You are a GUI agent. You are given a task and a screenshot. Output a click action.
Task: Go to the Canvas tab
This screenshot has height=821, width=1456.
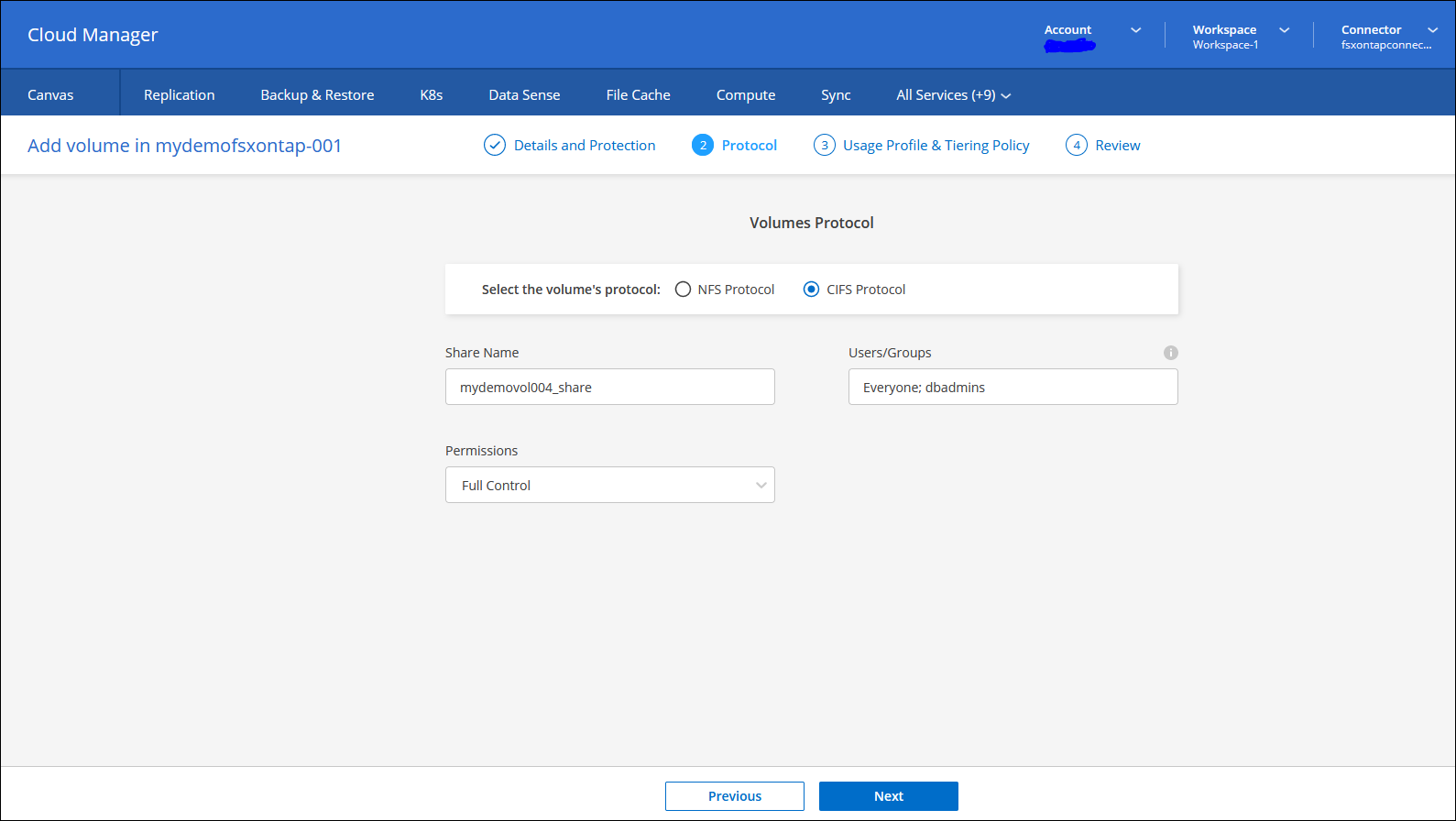point(50,95)
